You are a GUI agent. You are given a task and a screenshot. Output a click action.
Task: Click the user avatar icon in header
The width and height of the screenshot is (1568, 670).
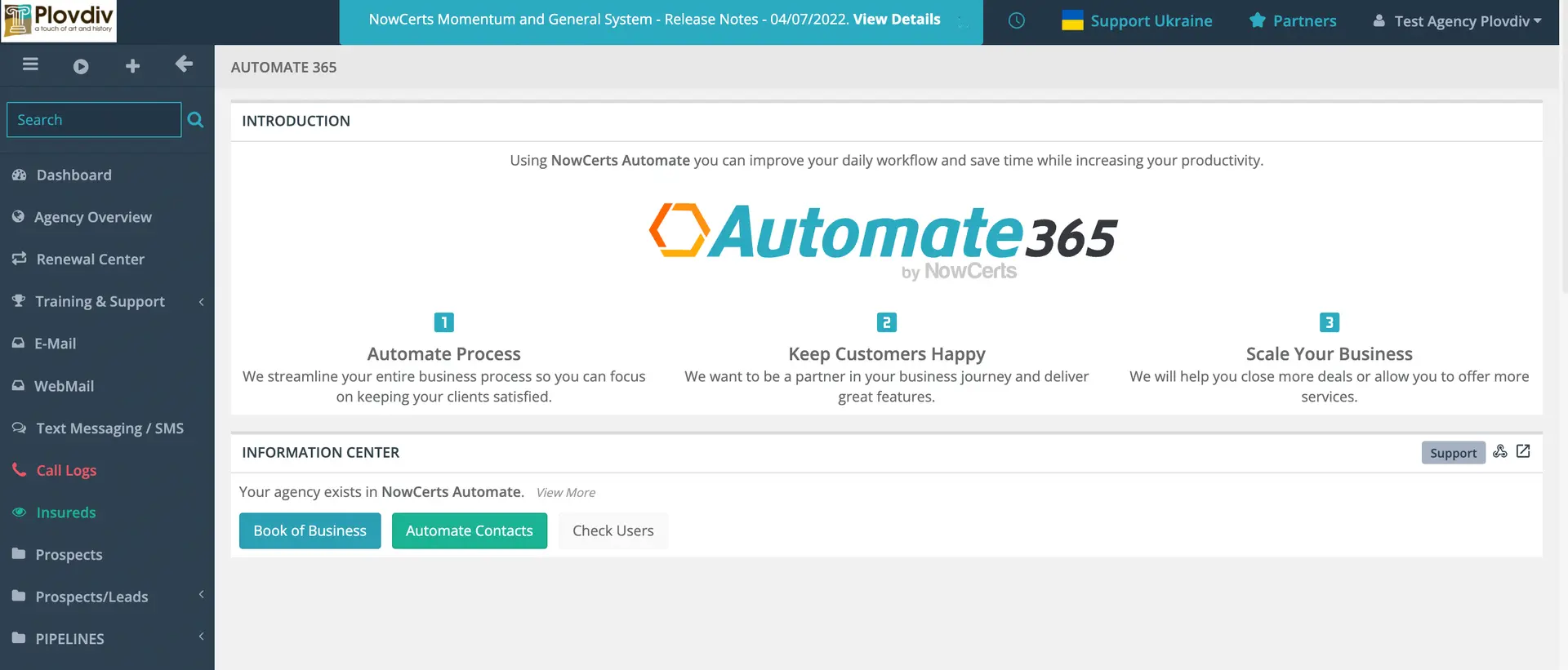1379,20
